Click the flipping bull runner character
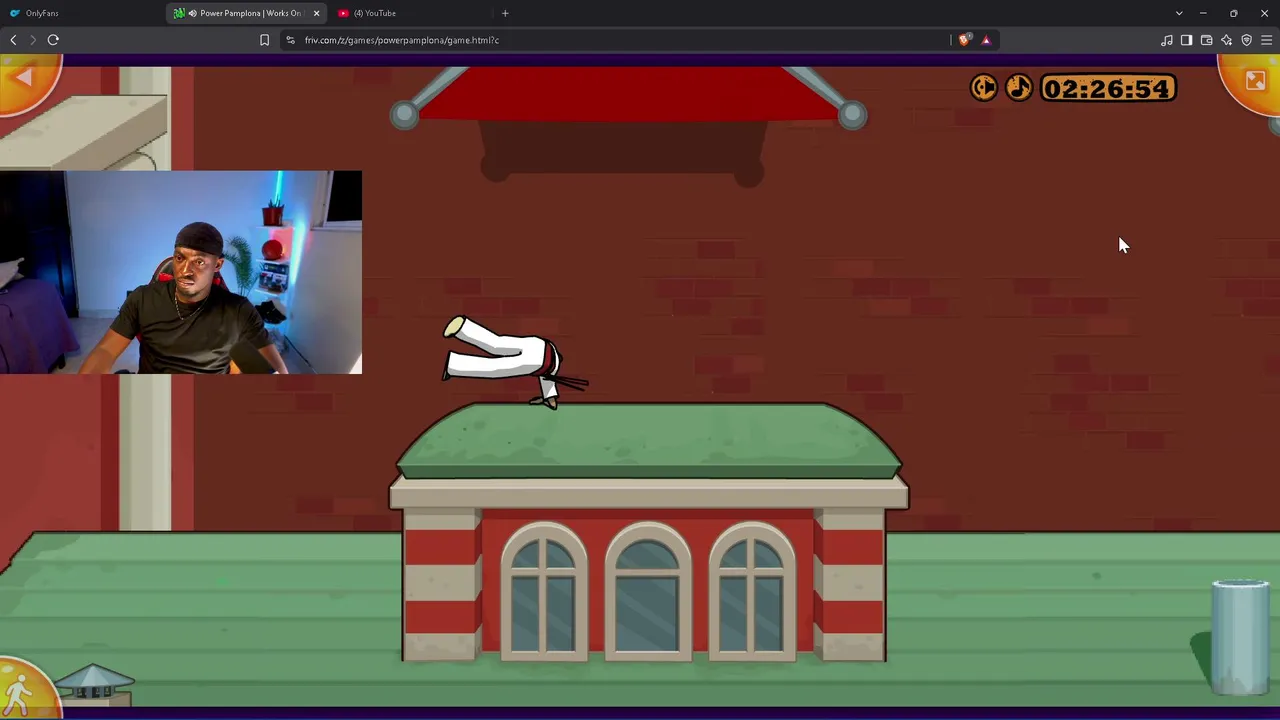 click(x=515, y=361)
